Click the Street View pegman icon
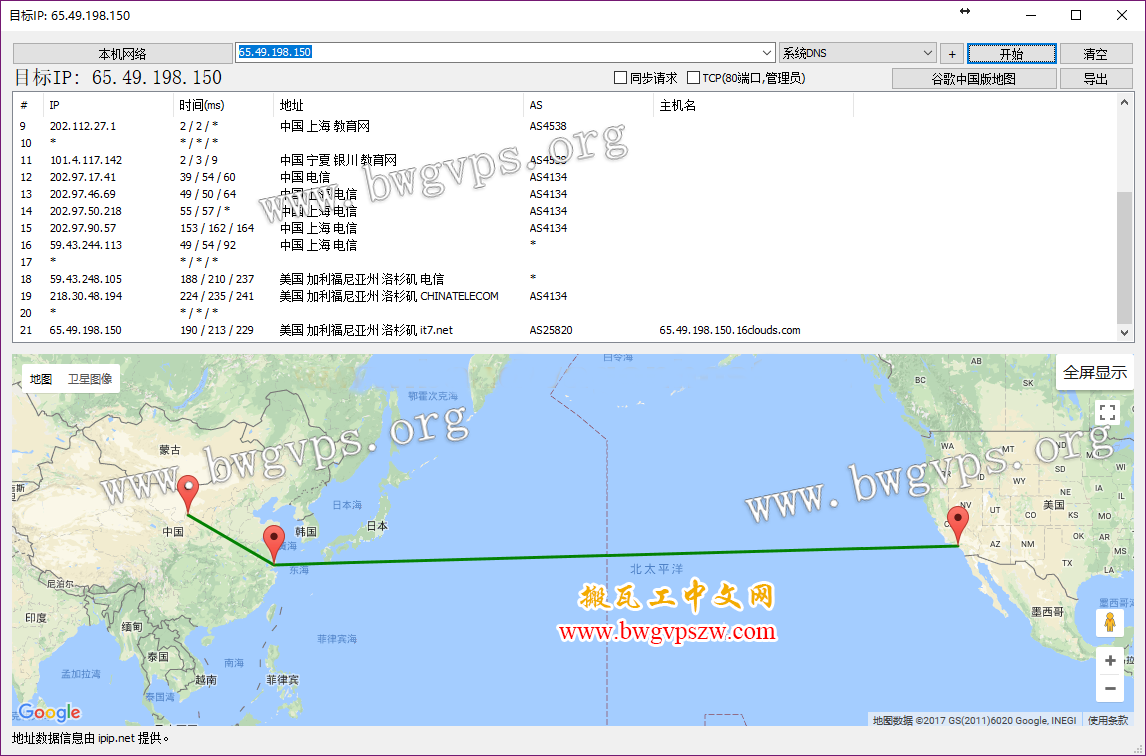The width and height of the screenshot is (1146, 756). coord(1109,623)
